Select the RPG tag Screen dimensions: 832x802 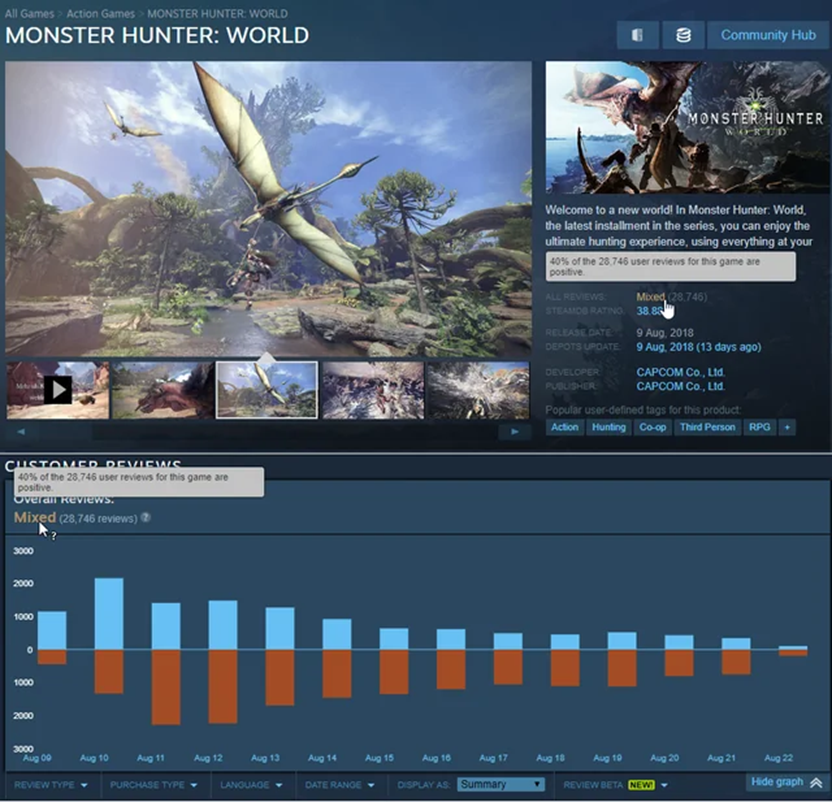tap(759, 427)
